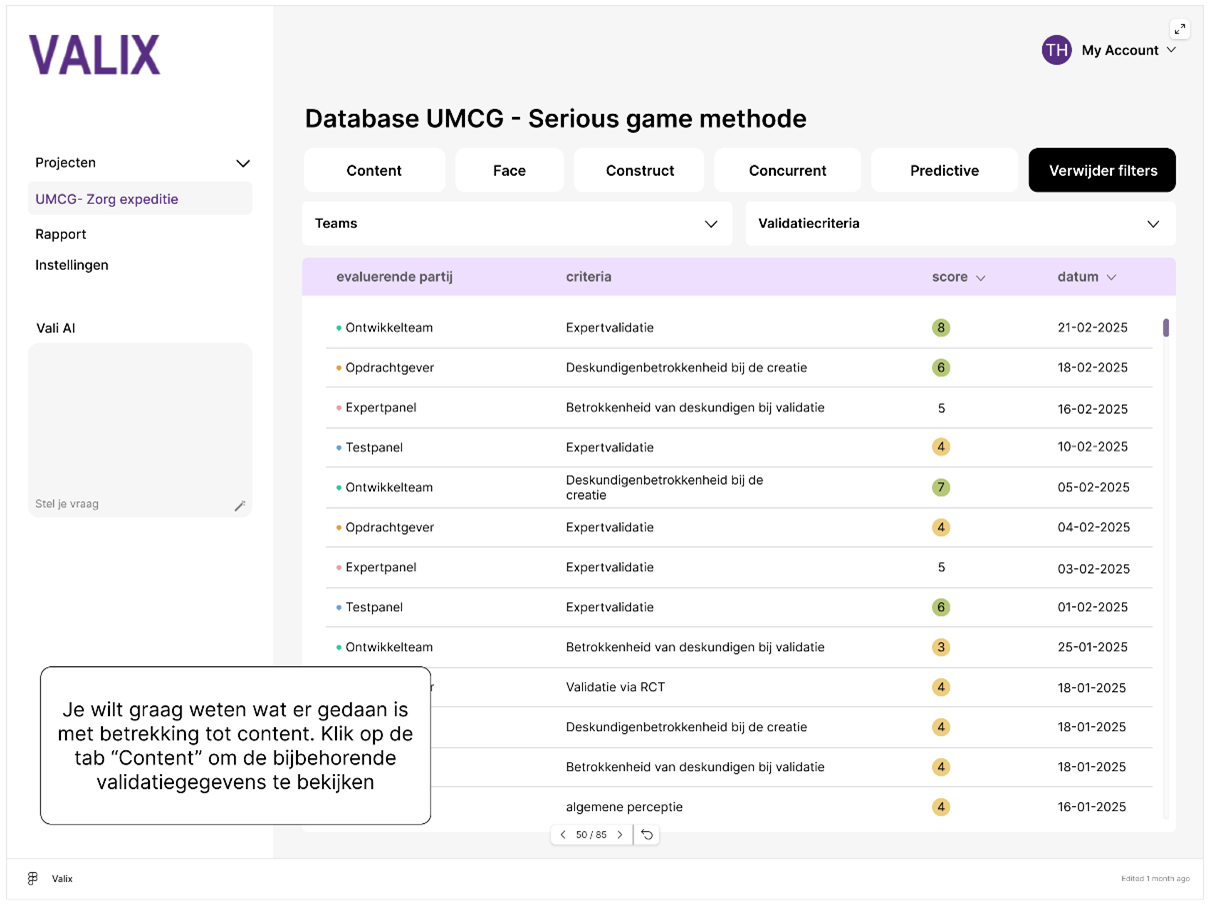Go to the next prototype frame
Viewport: 1212px width, 907px height.
pyautogui.click(x=619, y=834)
